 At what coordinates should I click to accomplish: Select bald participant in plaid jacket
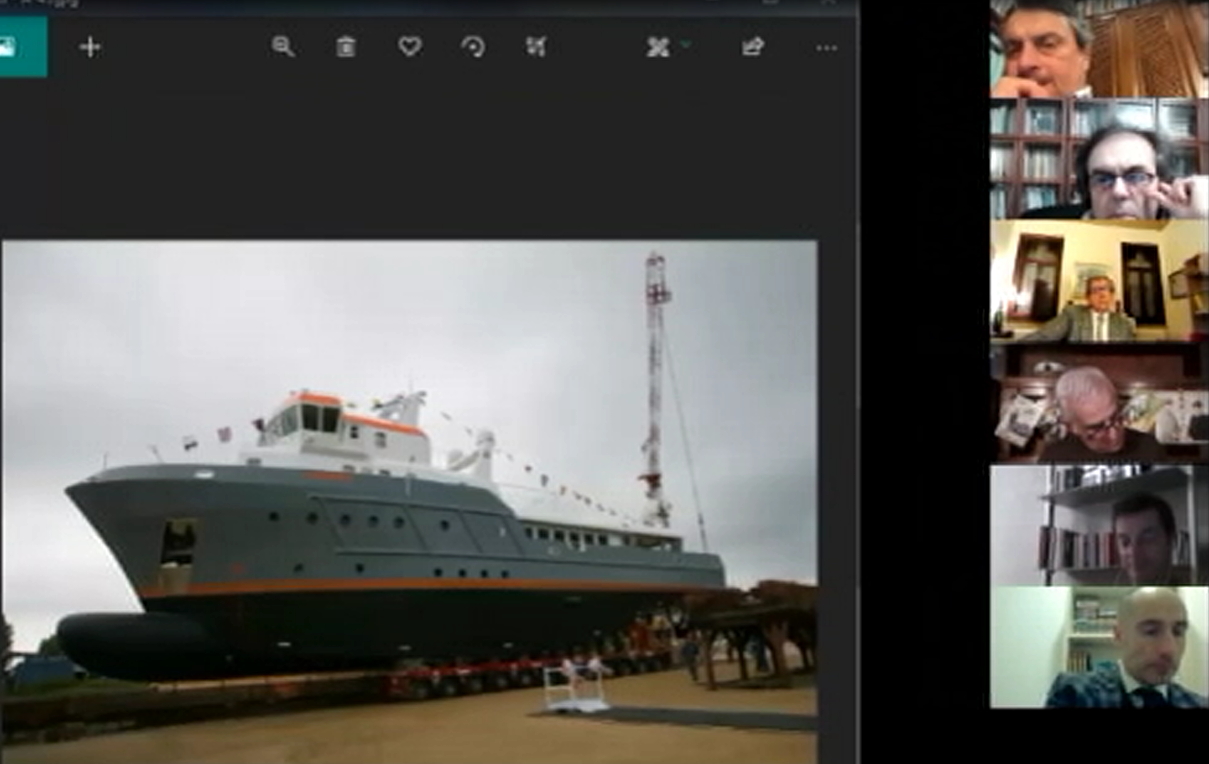tap(1099, 647)
